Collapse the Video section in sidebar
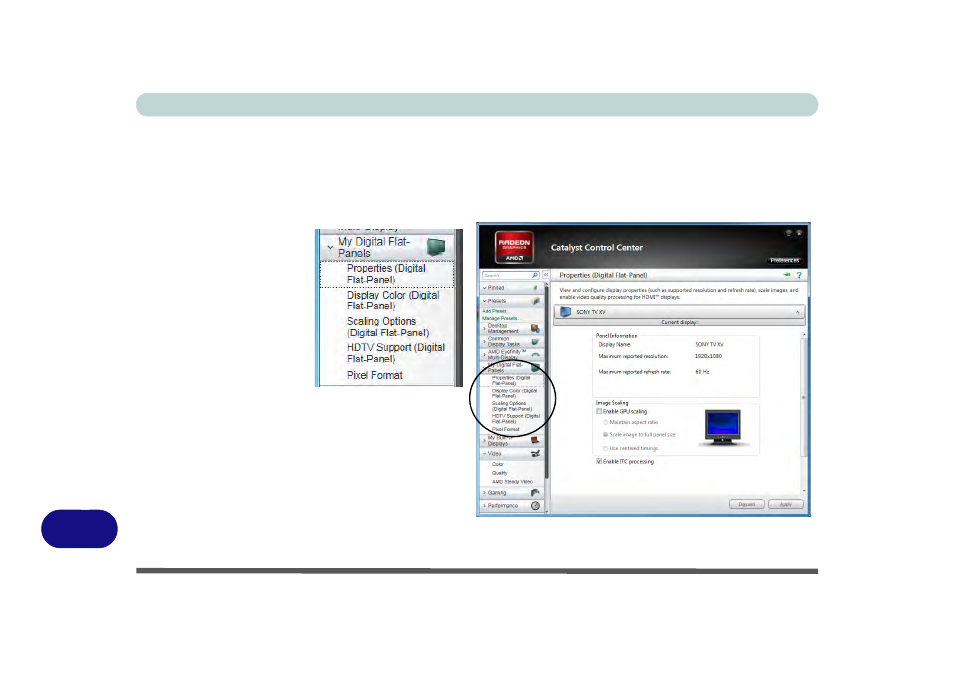This screenshot has width=954, height=673. tap(484, 453)
